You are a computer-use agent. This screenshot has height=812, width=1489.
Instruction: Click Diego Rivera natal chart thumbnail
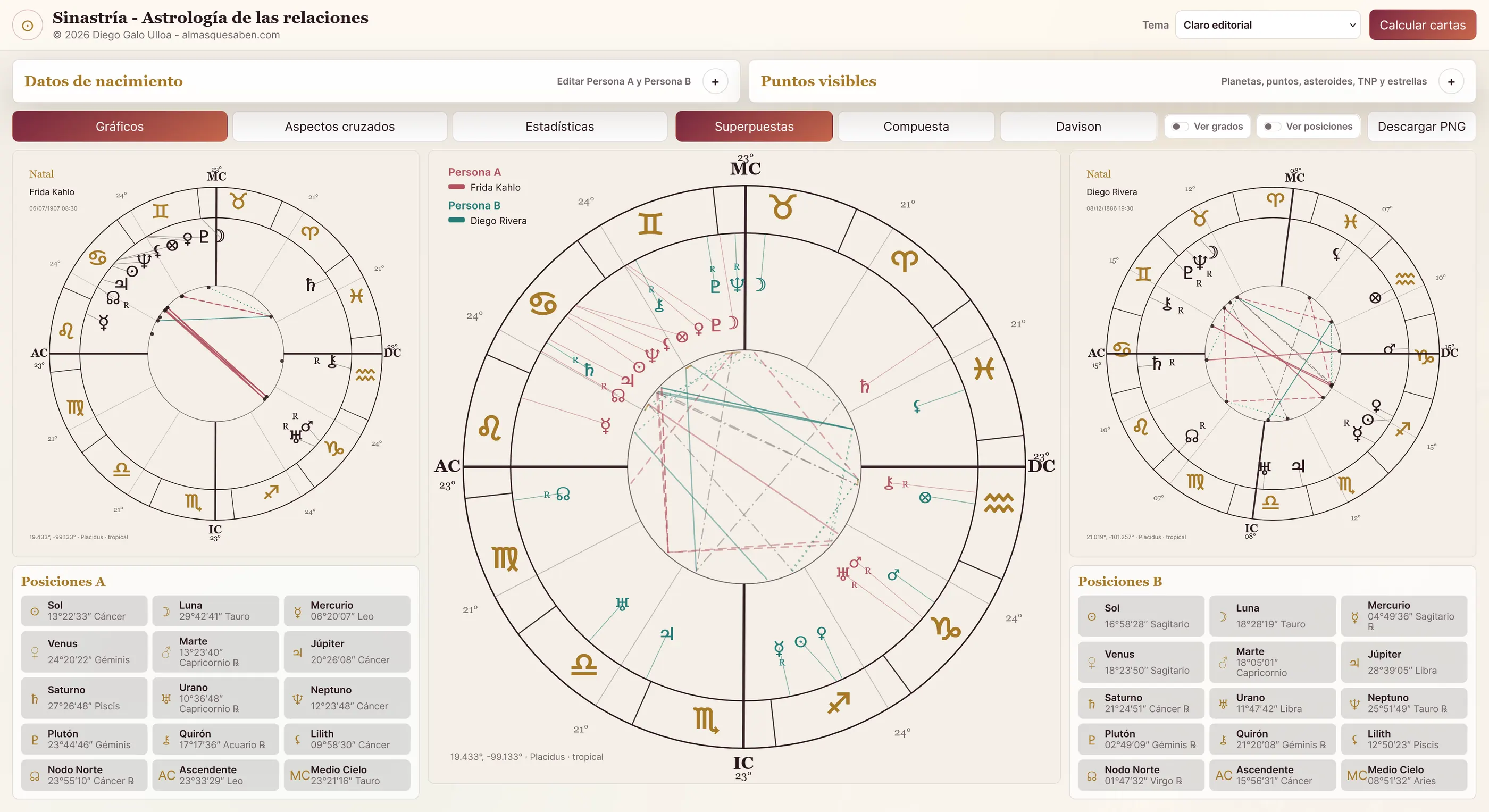(x=1272, y=354)
